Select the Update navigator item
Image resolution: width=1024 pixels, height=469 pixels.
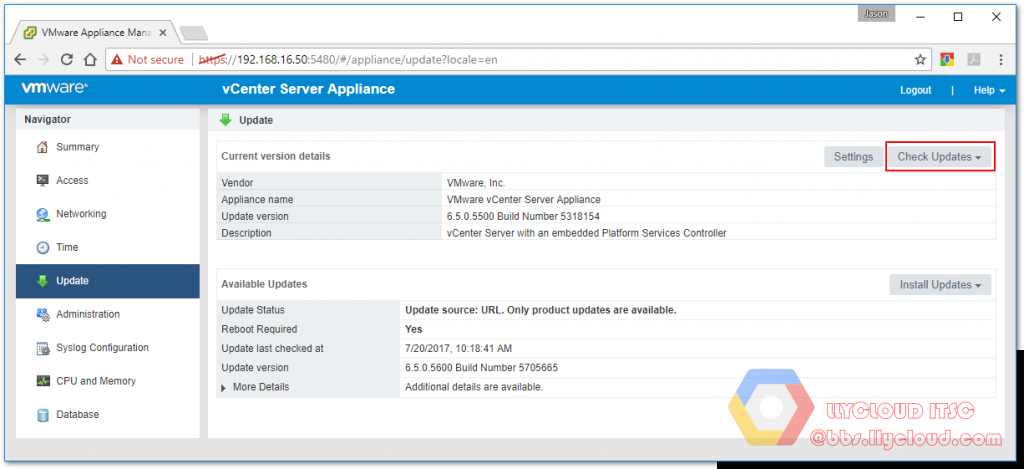(108, 281)
